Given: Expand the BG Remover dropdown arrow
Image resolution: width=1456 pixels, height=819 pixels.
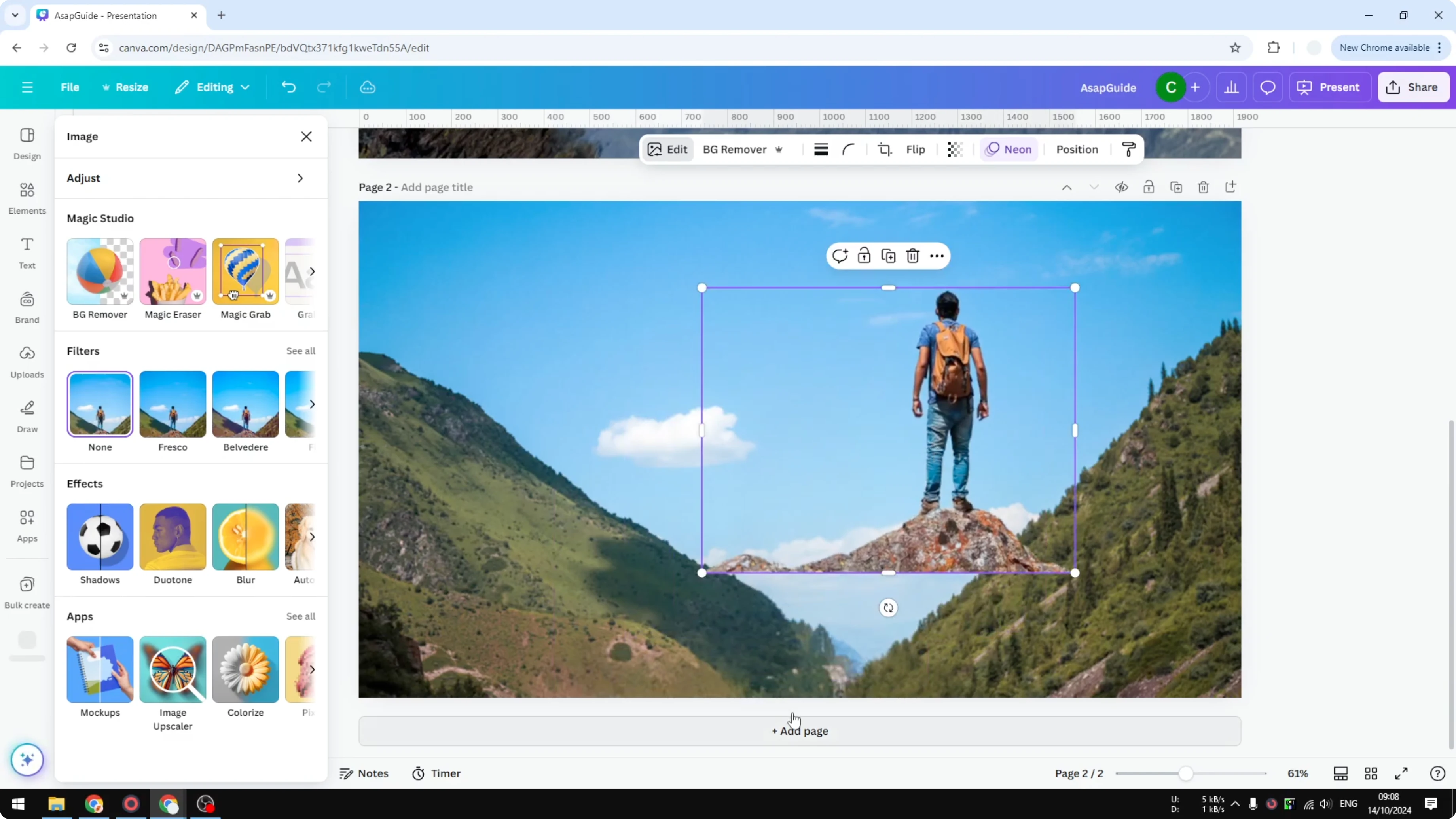Looking at the screenshot, I should (779, 149).
